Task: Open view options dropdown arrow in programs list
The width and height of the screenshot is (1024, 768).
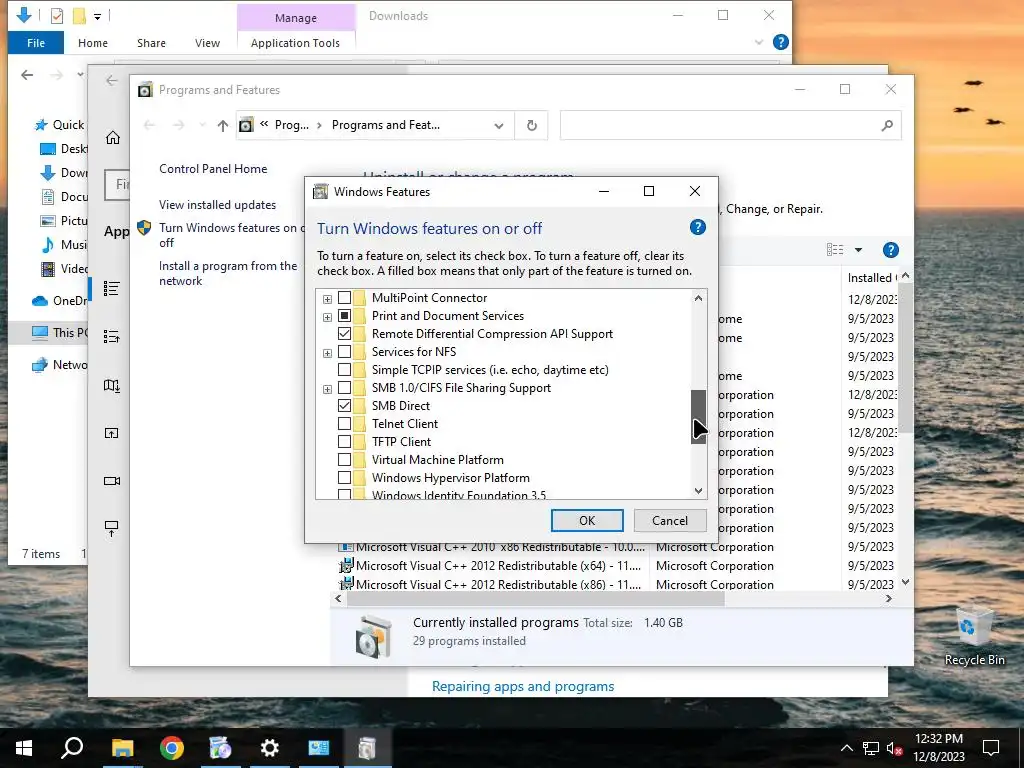Action: (x=858, y=250)
